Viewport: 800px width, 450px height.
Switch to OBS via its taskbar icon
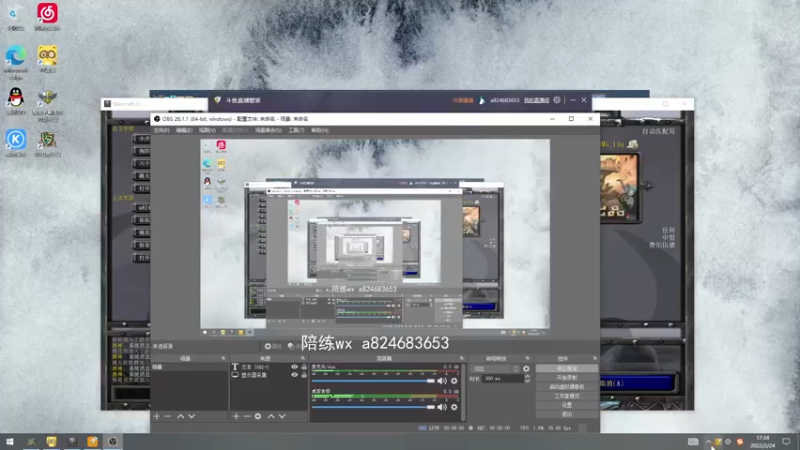tap(113, 441)
